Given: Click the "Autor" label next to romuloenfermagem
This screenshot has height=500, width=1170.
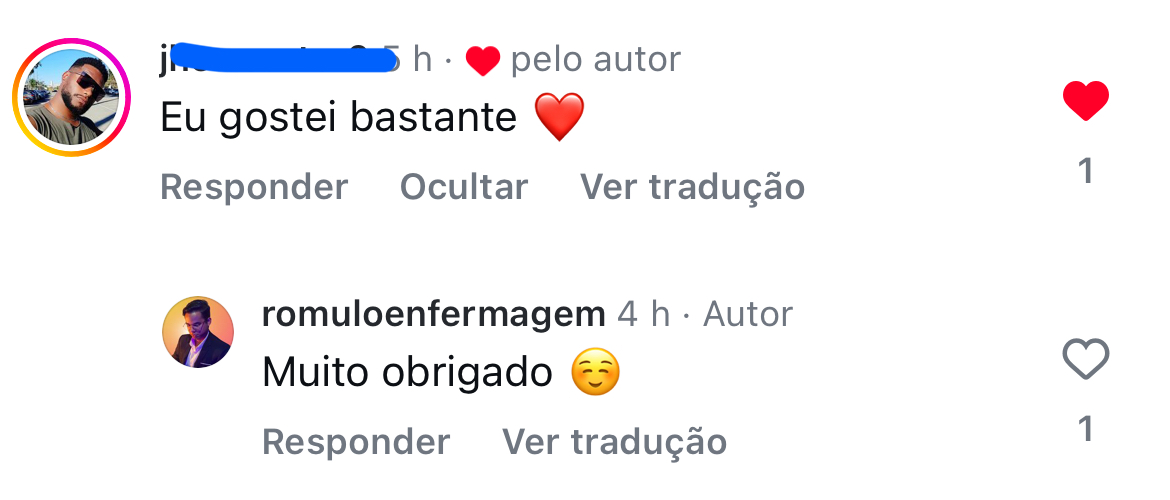Looking at the screenshot, I should [x=748, y=314].
